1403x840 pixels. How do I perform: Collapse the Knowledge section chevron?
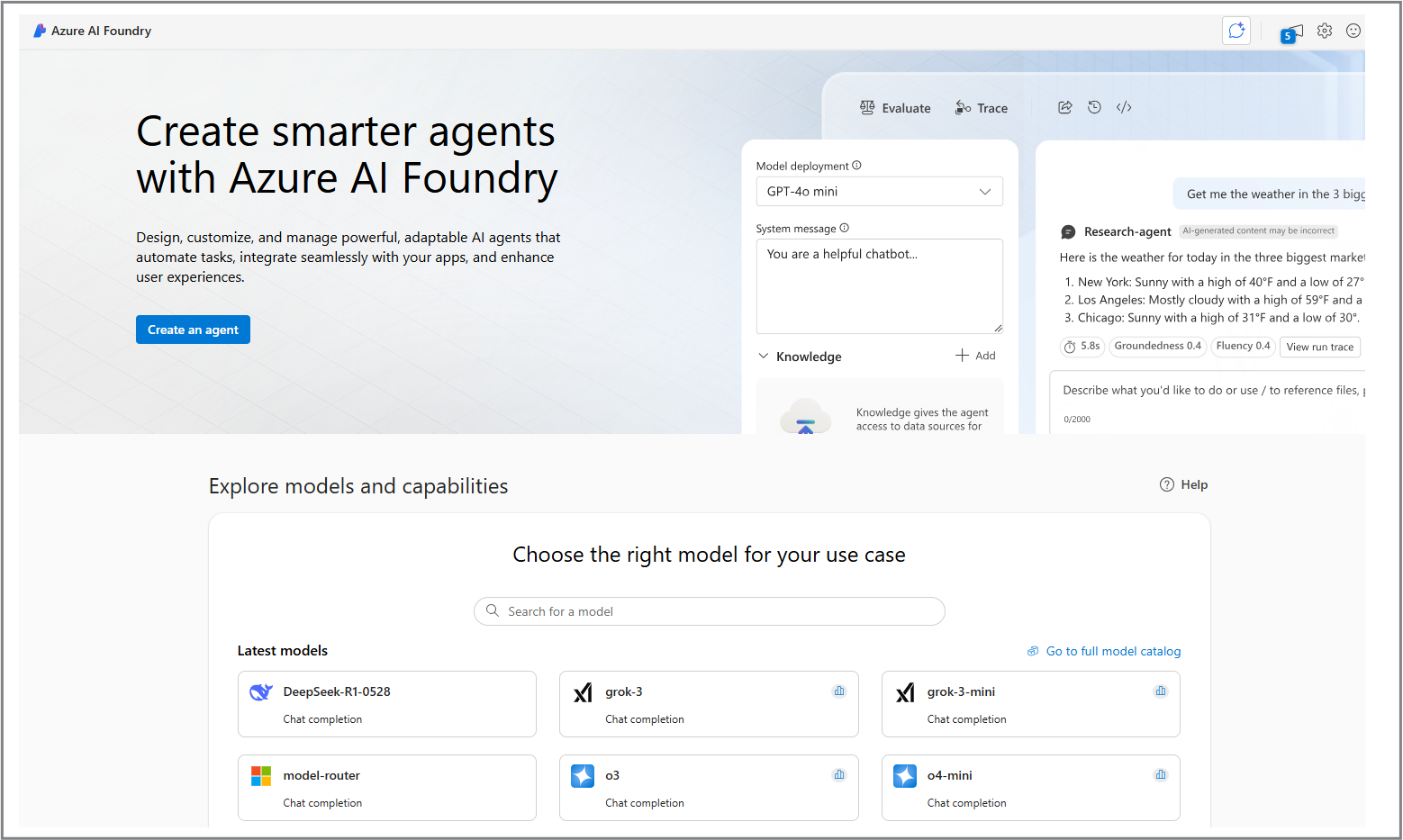click(x=764, y=356)
